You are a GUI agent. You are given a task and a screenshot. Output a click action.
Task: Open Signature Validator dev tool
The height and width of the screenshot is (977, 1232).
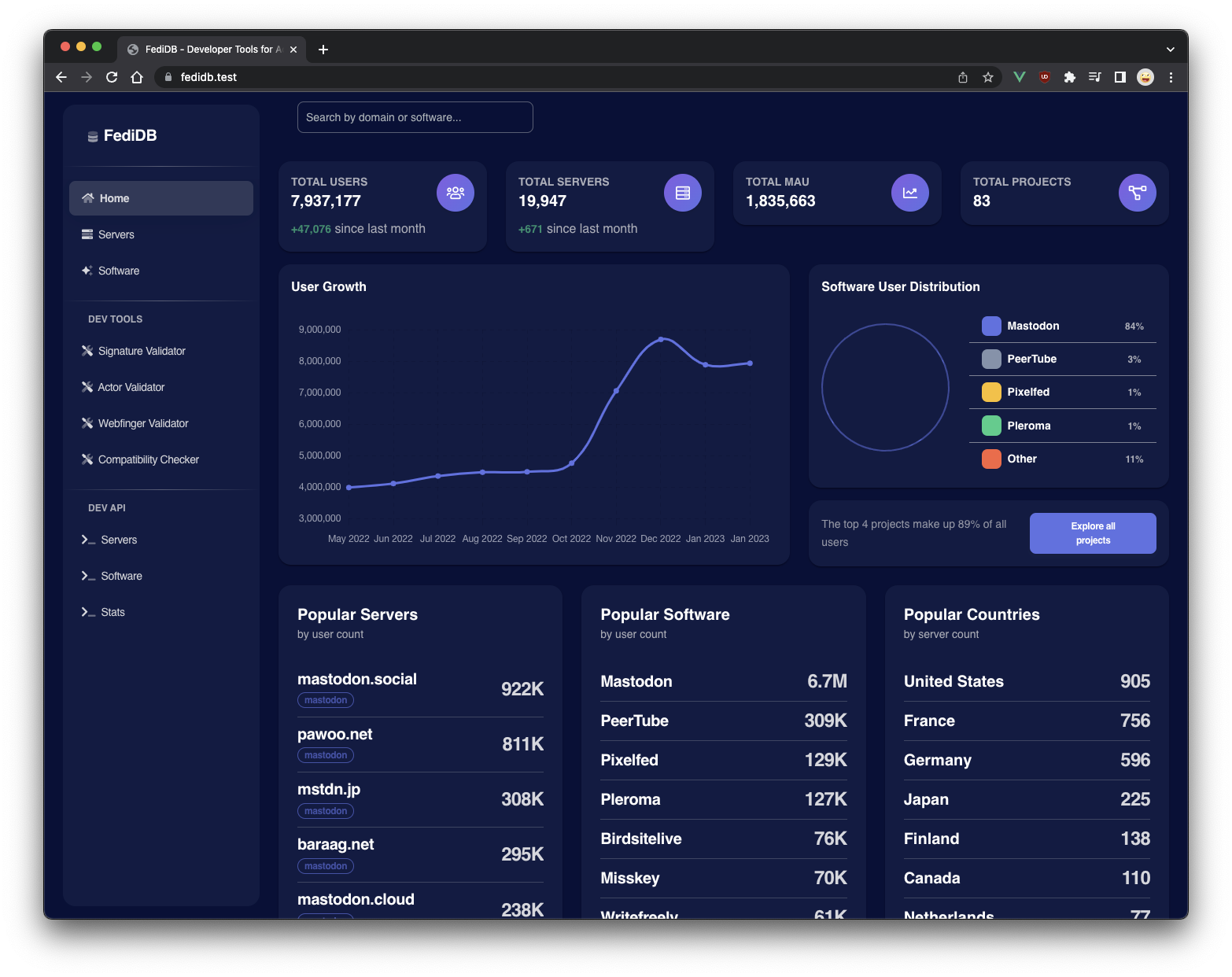pyautogui.click(x=161, y=351)
